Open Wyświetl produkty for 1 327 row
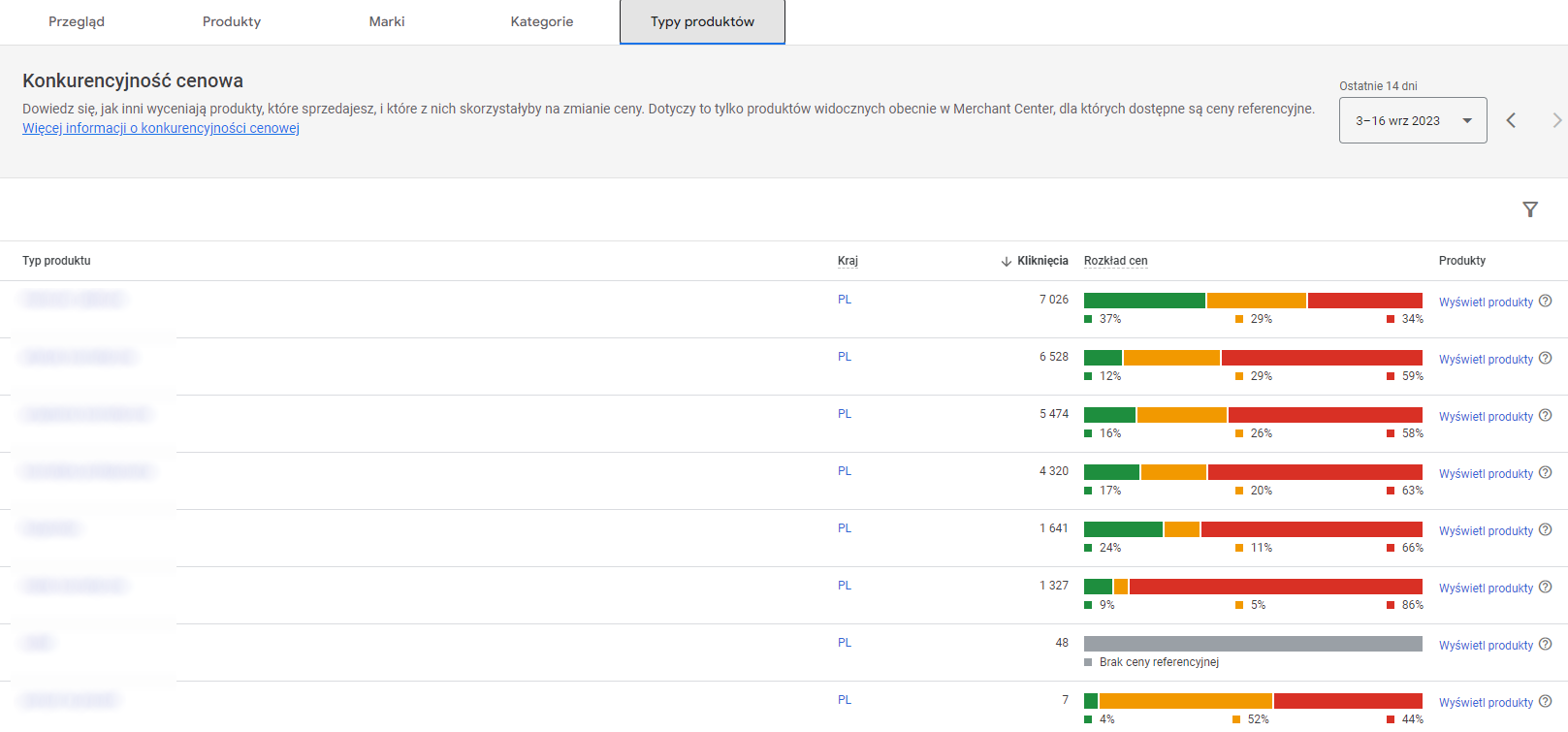Image resolution: width=1568 pixels, height=732 pixels. [x=1486, y=589]
